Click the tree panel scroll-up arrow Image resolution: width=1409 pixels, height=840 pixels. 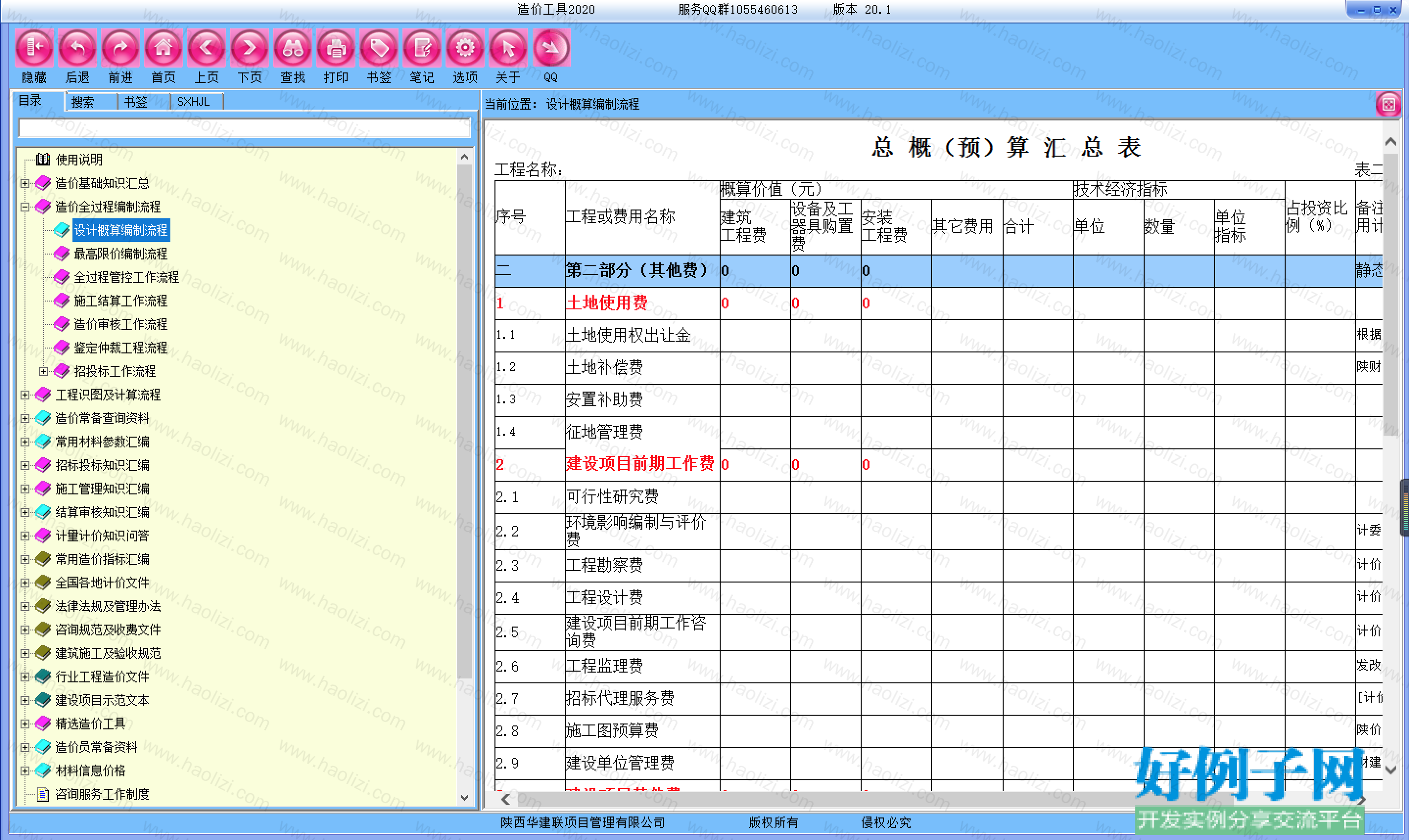click(465, 157)
